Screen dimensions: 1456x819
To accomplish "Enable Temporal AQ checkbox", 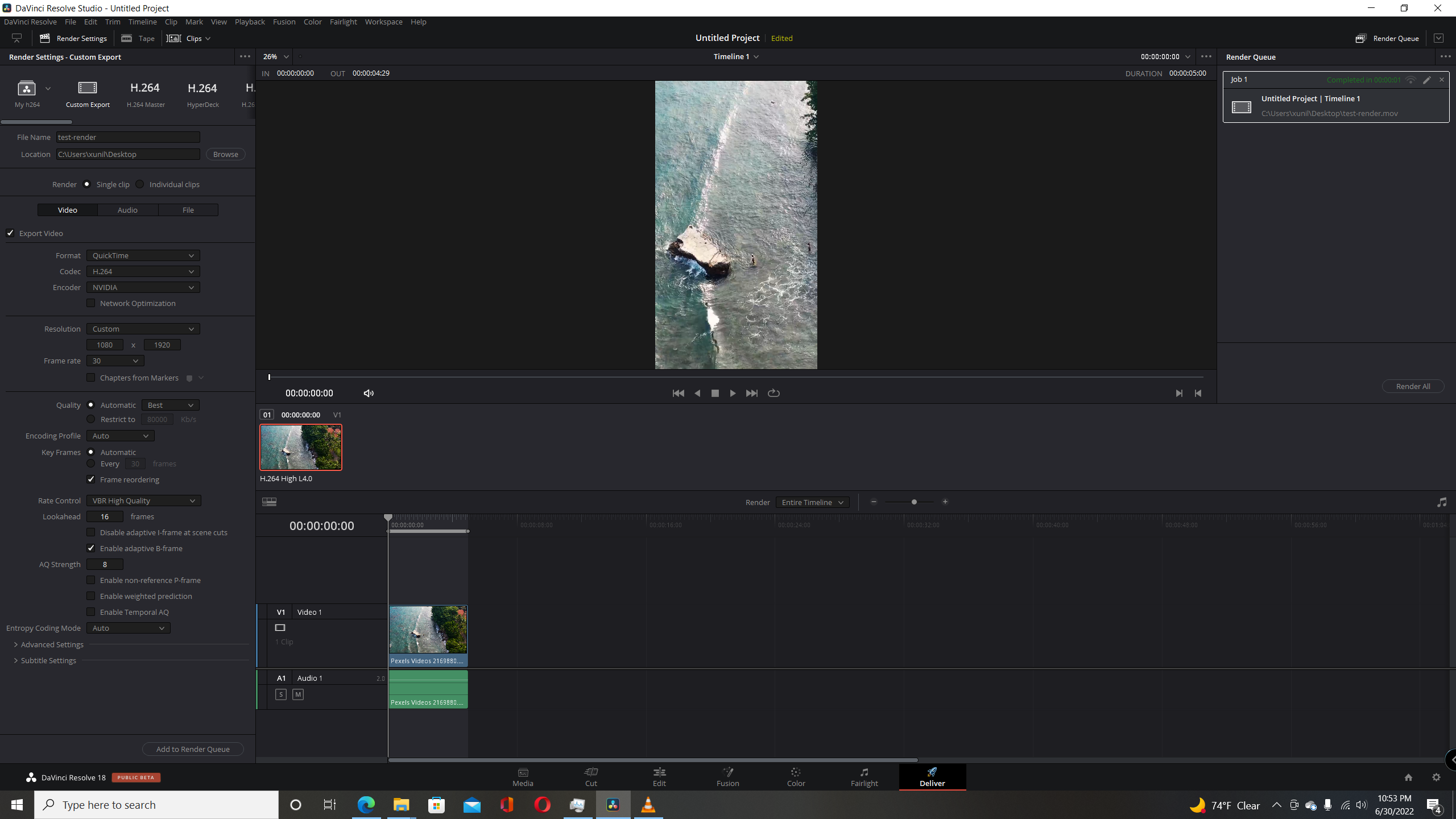I will [x=91, y=612].
